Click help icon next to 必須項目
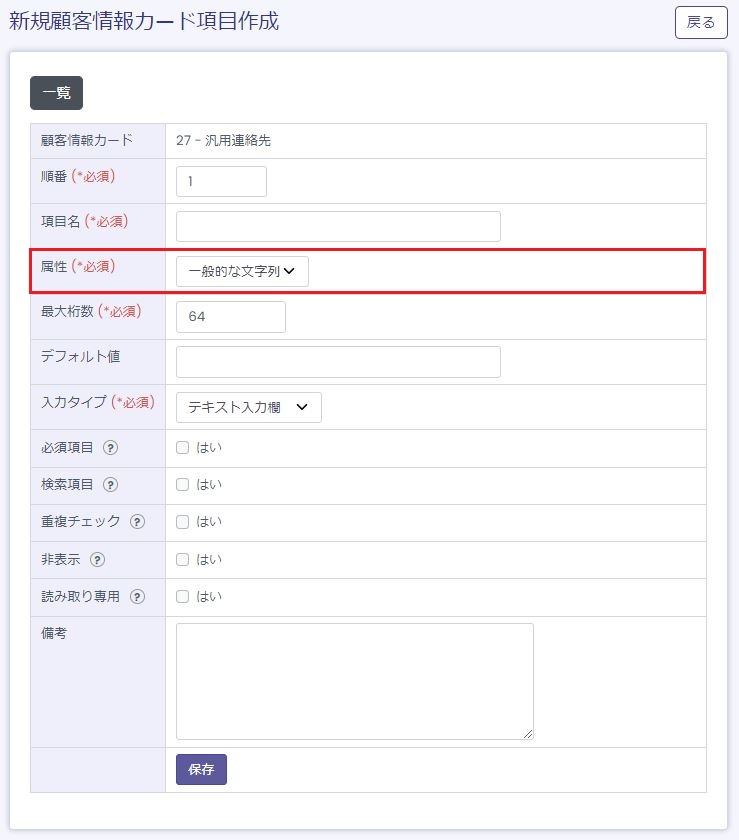Screen dimensions: 739x840 pyautogui.click(x=111, y=448)
